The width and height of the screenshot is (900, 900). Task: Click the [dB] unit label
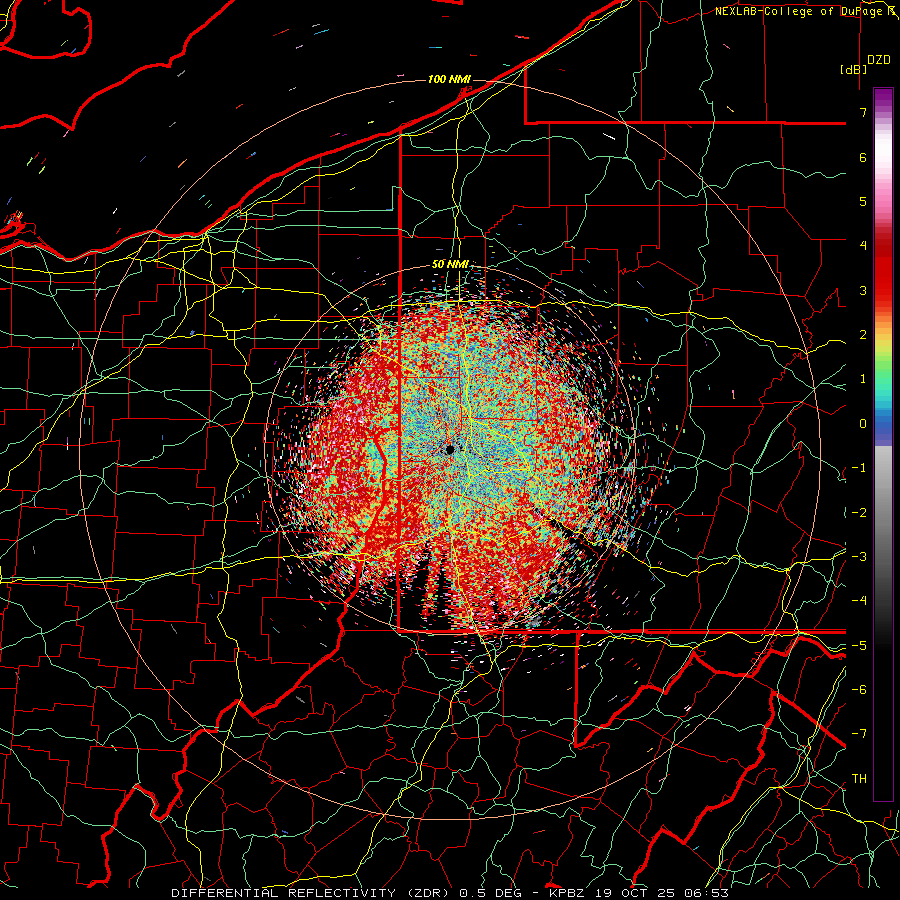point(854,69)
